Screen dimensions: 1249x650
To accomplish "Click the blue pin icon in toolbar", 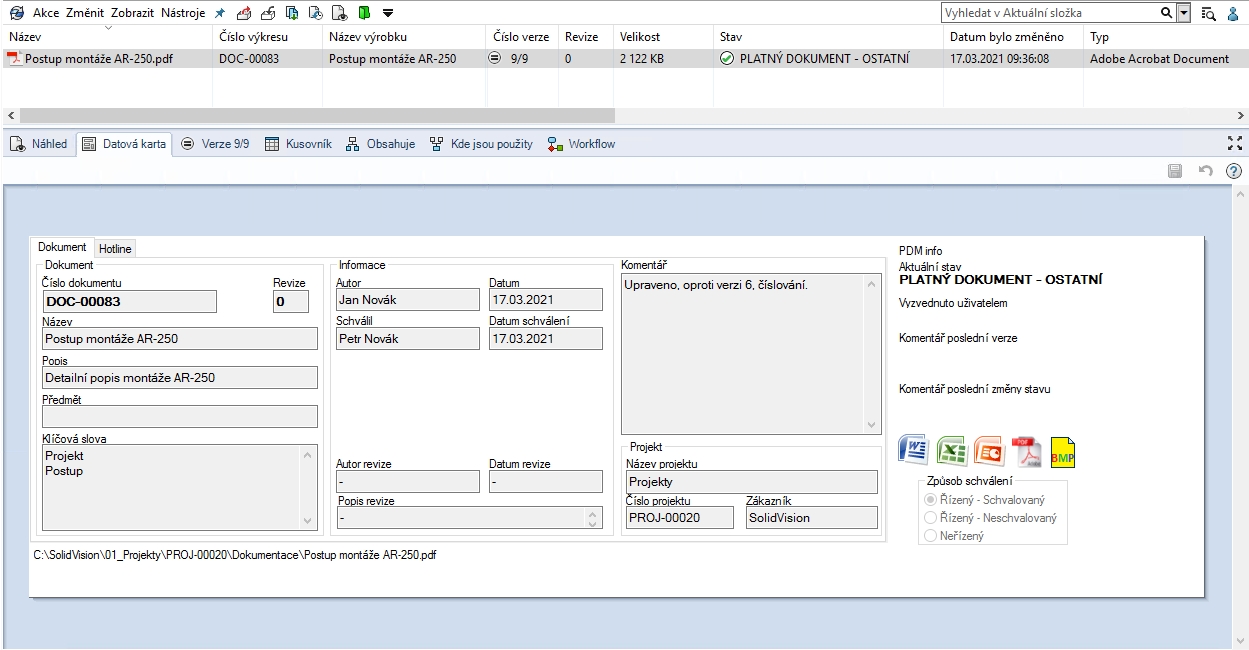I will 220,13.
